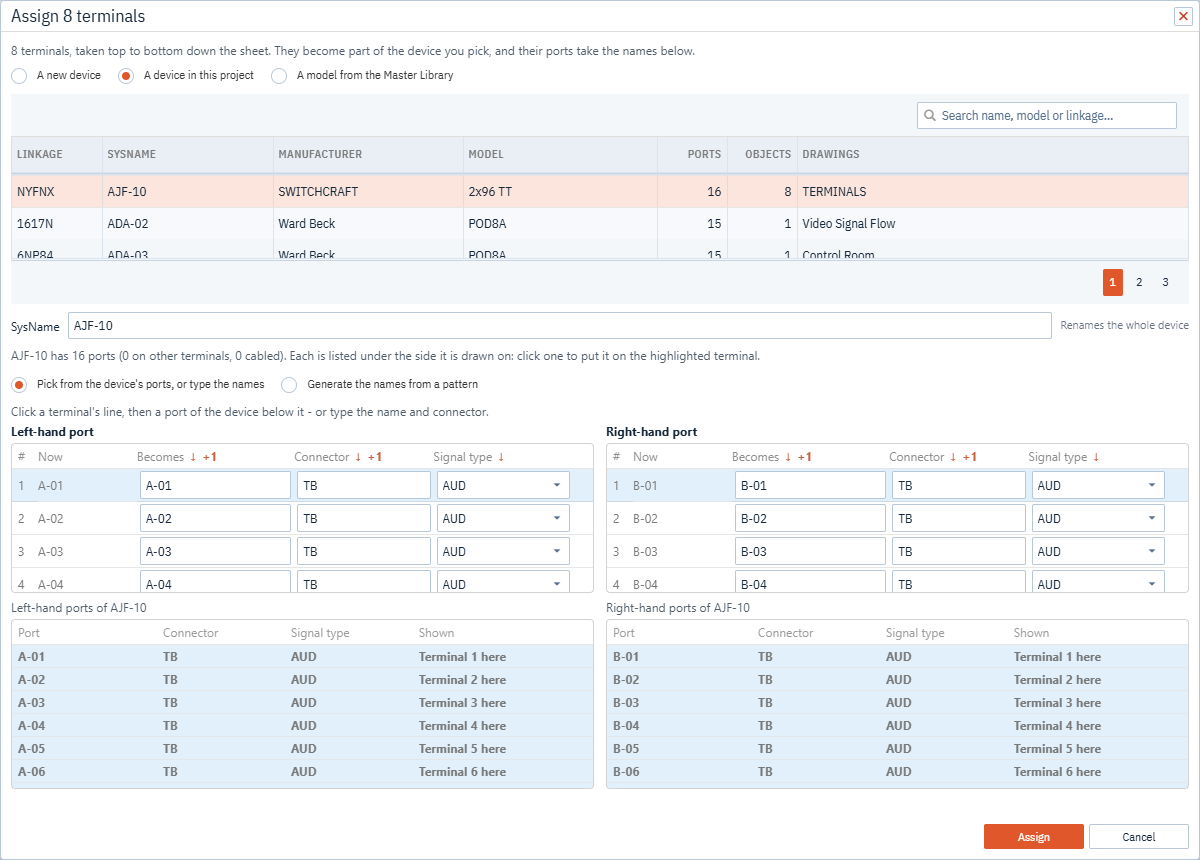Click the Cancel button
1200x860 pixels.
click(1139, 837)
